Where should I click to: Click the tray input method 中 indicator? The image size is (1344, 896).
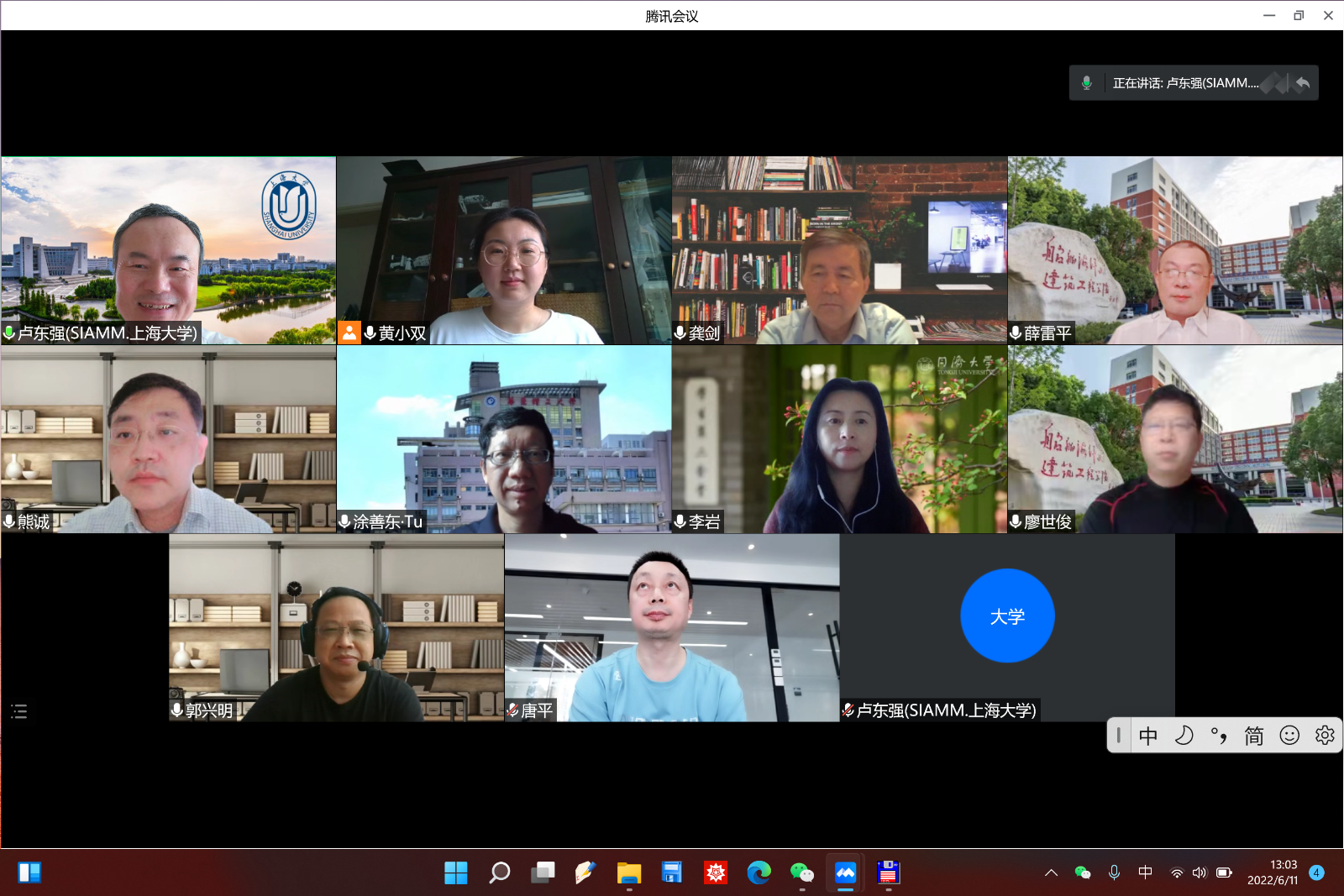tap(1145, 872)
